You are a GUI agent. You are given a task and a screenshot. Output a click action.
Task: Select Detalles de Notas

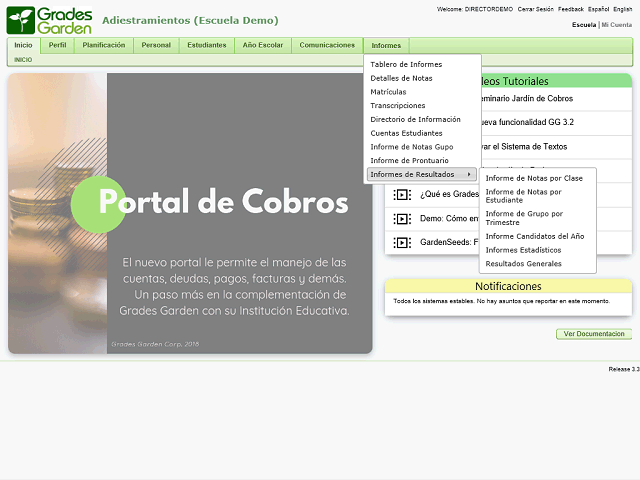click(401, 78)
